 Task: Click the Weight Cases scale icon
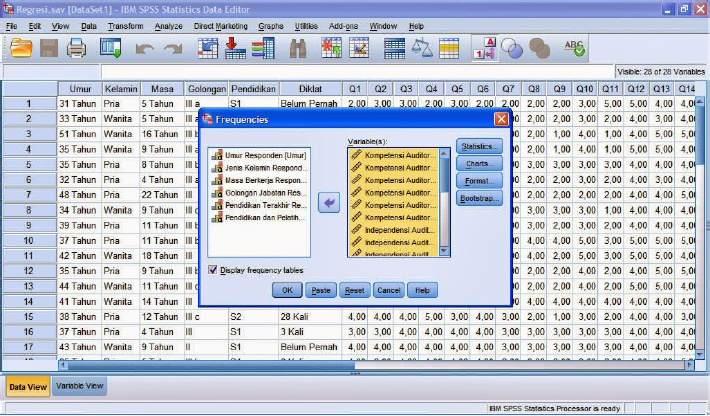pos(422,47)
